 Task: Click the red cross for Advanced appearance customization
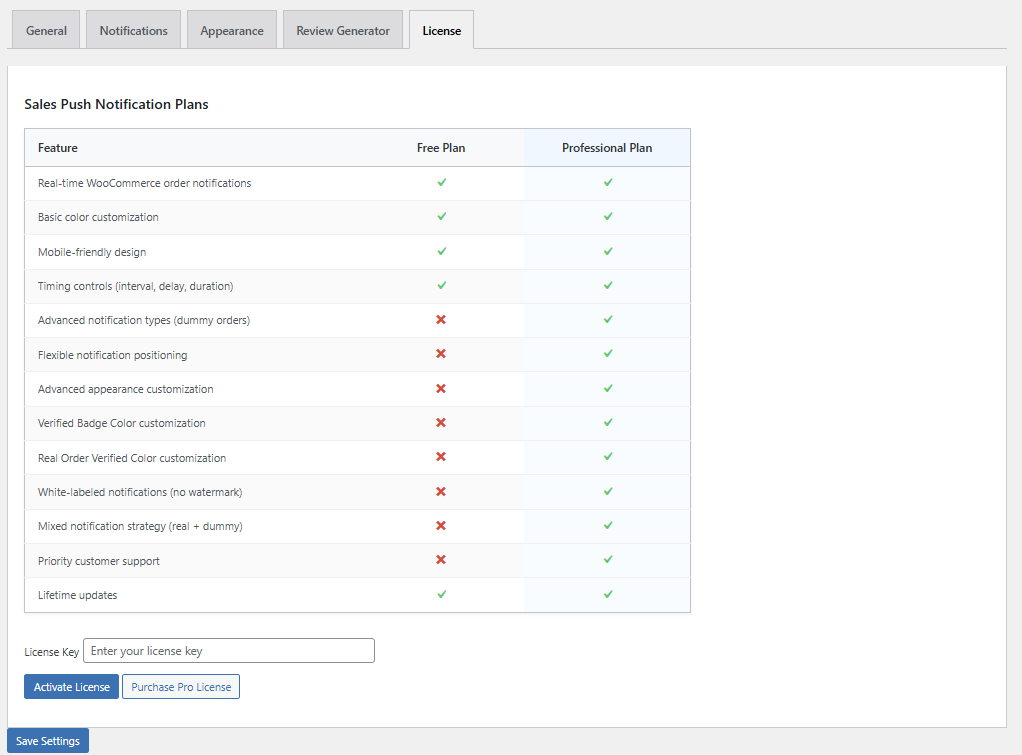[x=441, y=389]
